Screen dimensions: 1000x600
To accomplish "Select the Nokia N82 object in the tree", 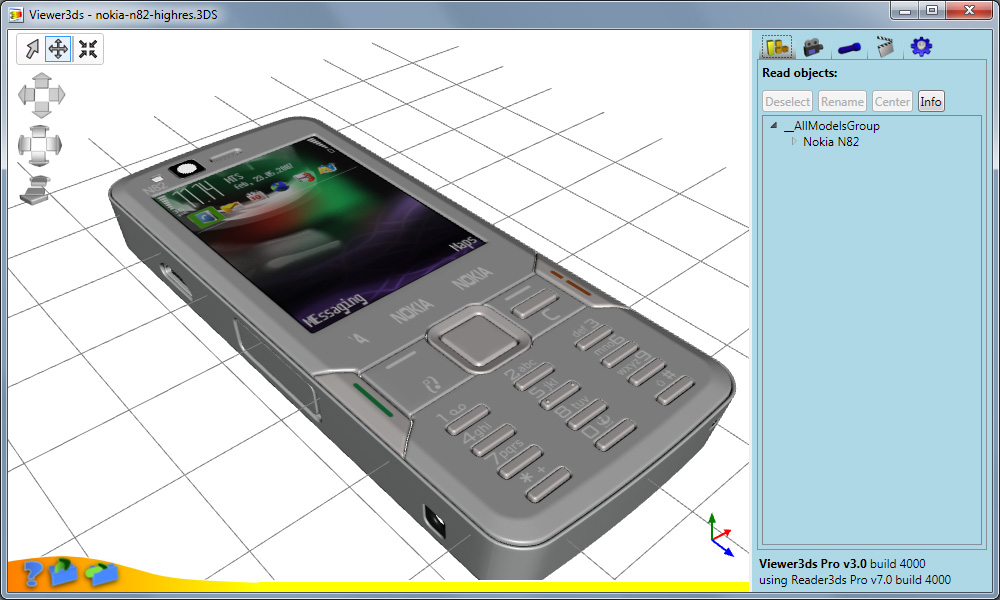I will (831, 142).
